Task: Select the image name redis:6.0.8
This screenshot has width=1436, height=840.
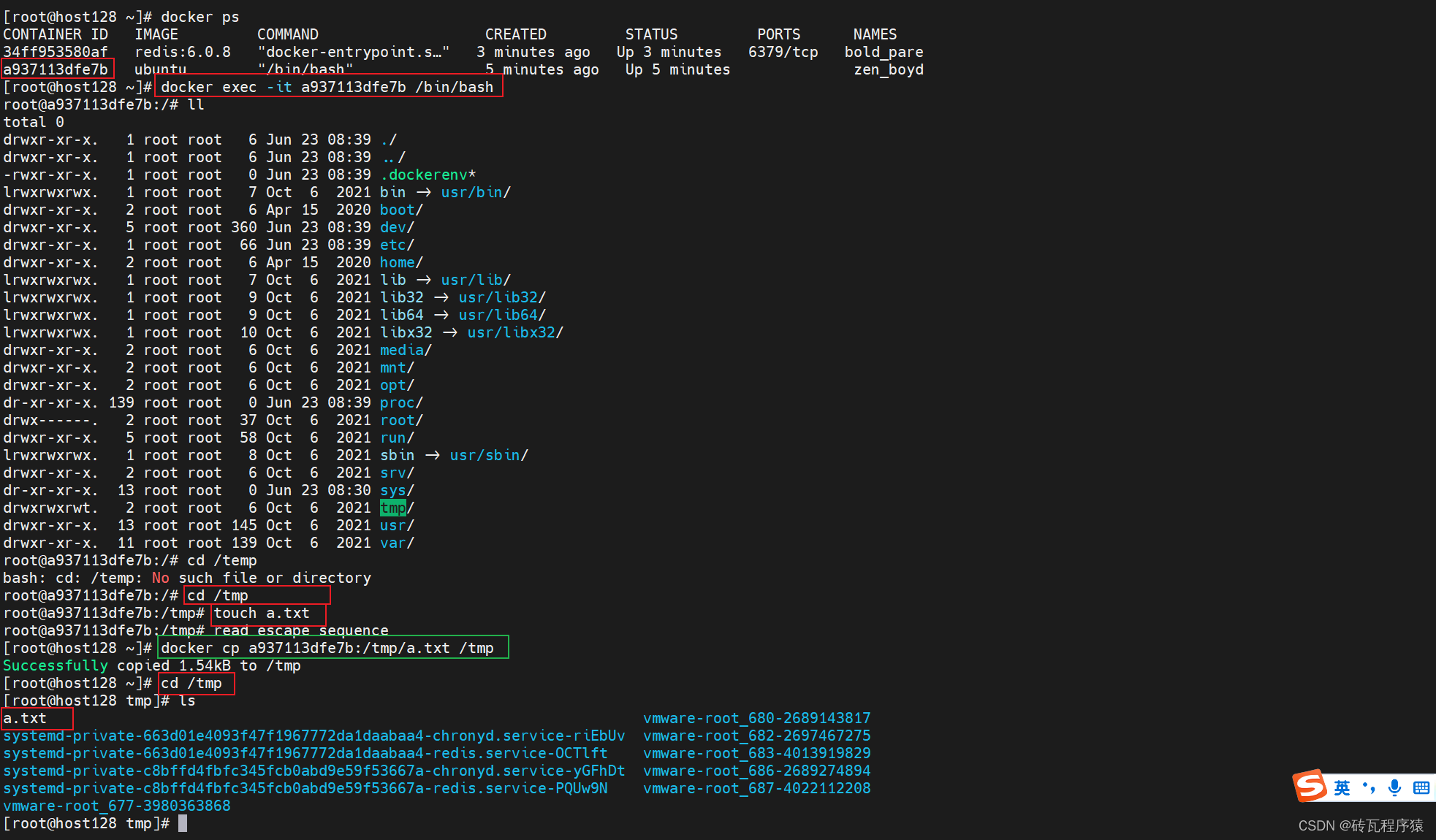Action: coord(183,52)
